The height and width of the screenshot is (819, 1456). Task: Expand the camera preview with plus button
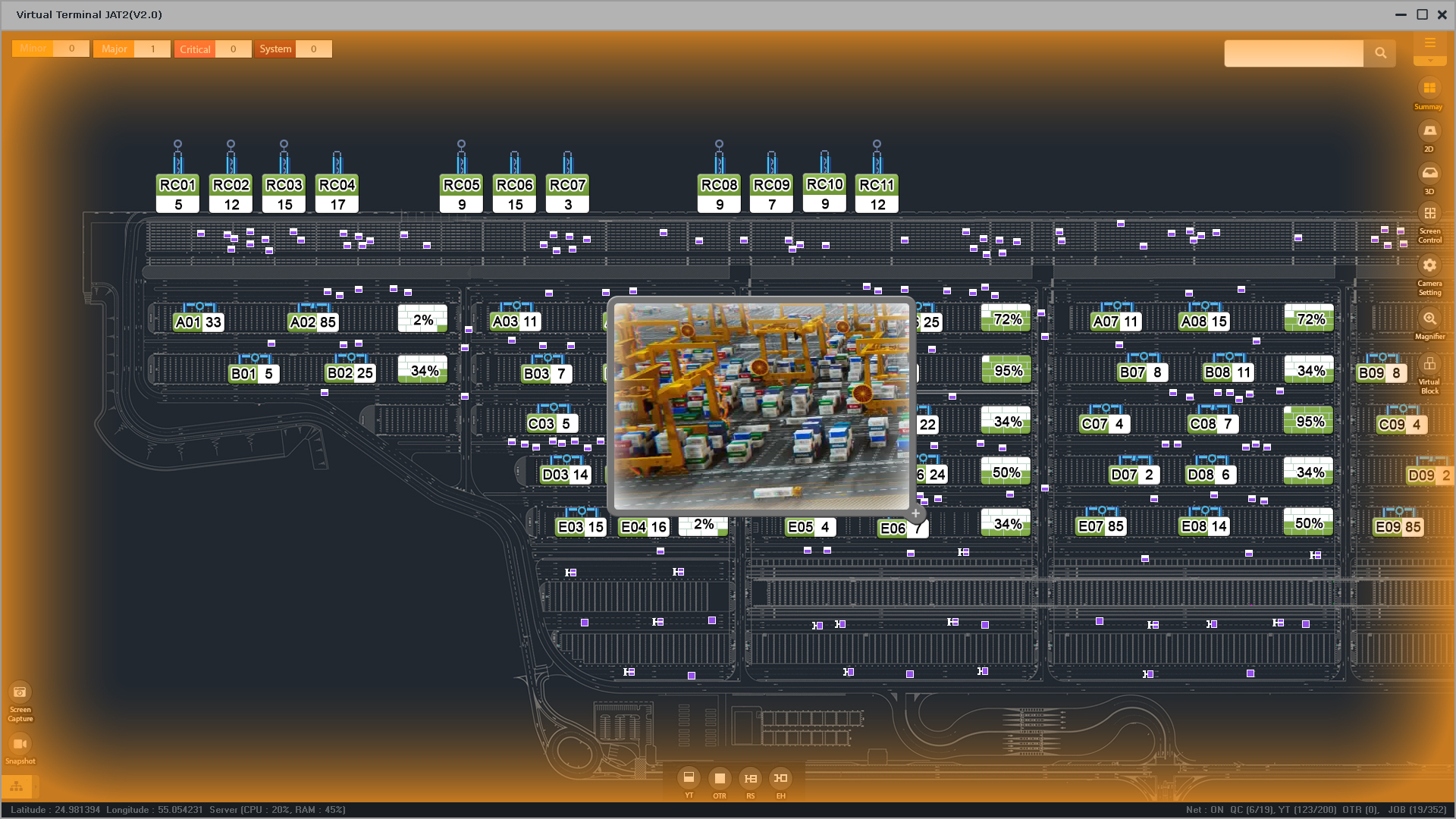pyautogui.click(x=915, y=513)
